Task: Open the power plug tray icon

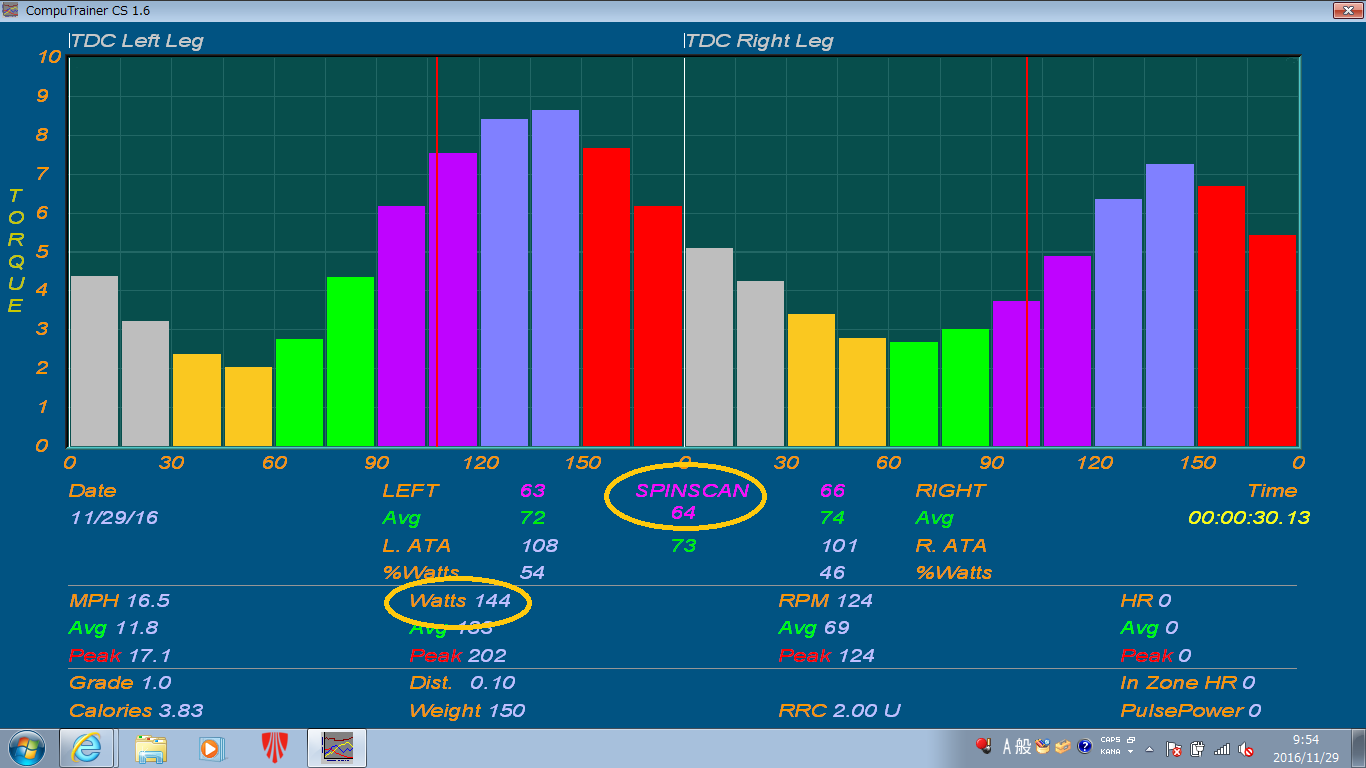Action: pos(1198,749)
